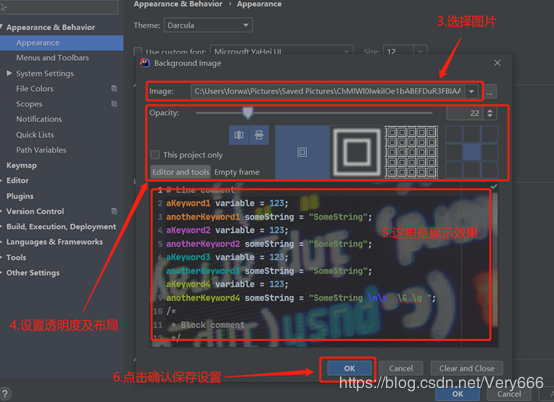554x402 pixels.
Task: Enable This project only checkbox
Action: point(155,155)
